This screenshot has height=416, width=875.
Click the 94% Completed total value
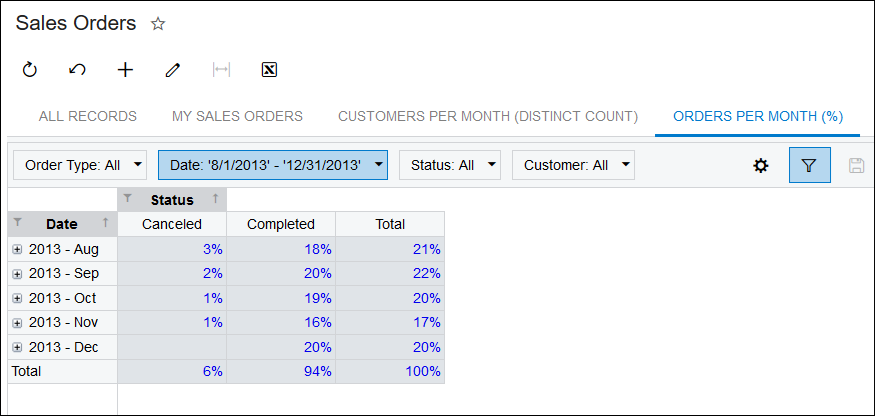click(x=319, y=371)
